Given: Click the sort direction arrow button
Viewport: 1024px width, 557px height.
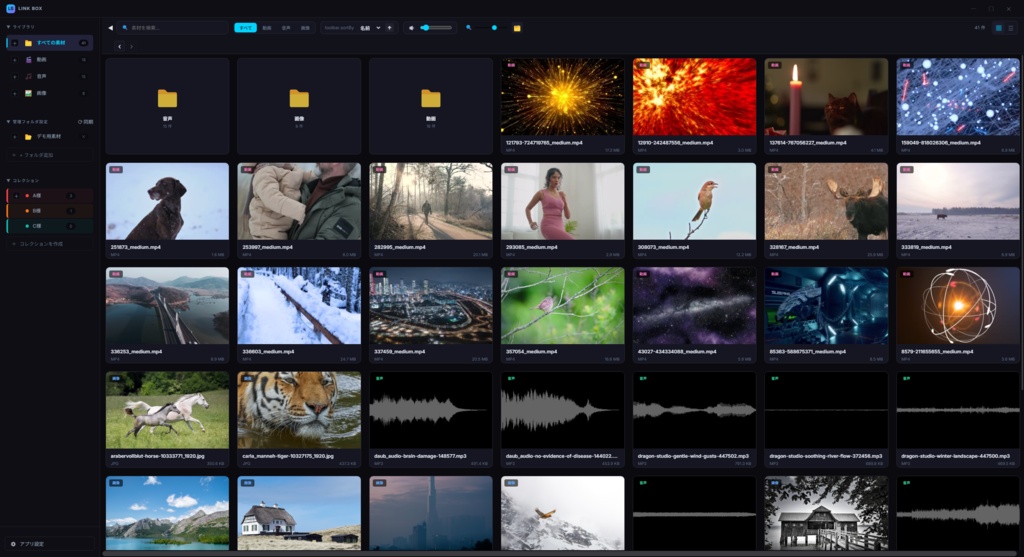Looking at the screenshot, I should coord(390,28).
